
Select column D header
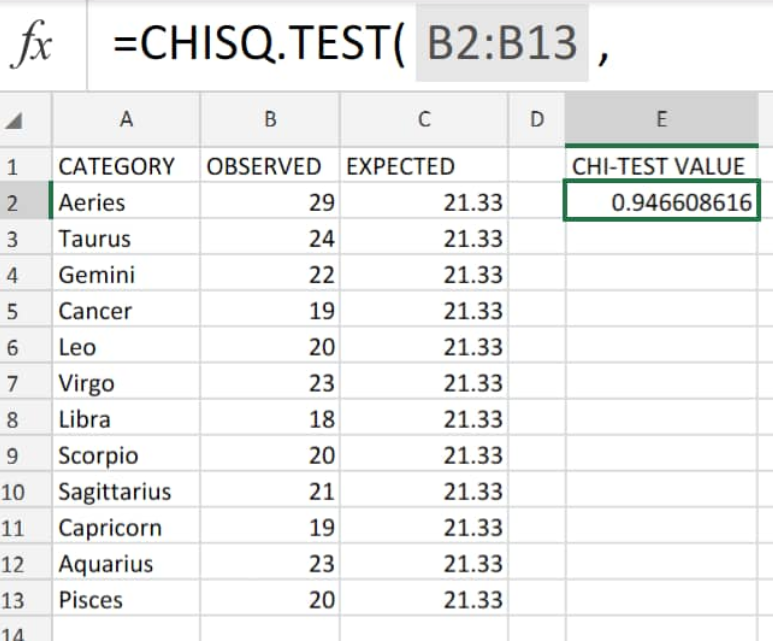[x=536, y=119]
